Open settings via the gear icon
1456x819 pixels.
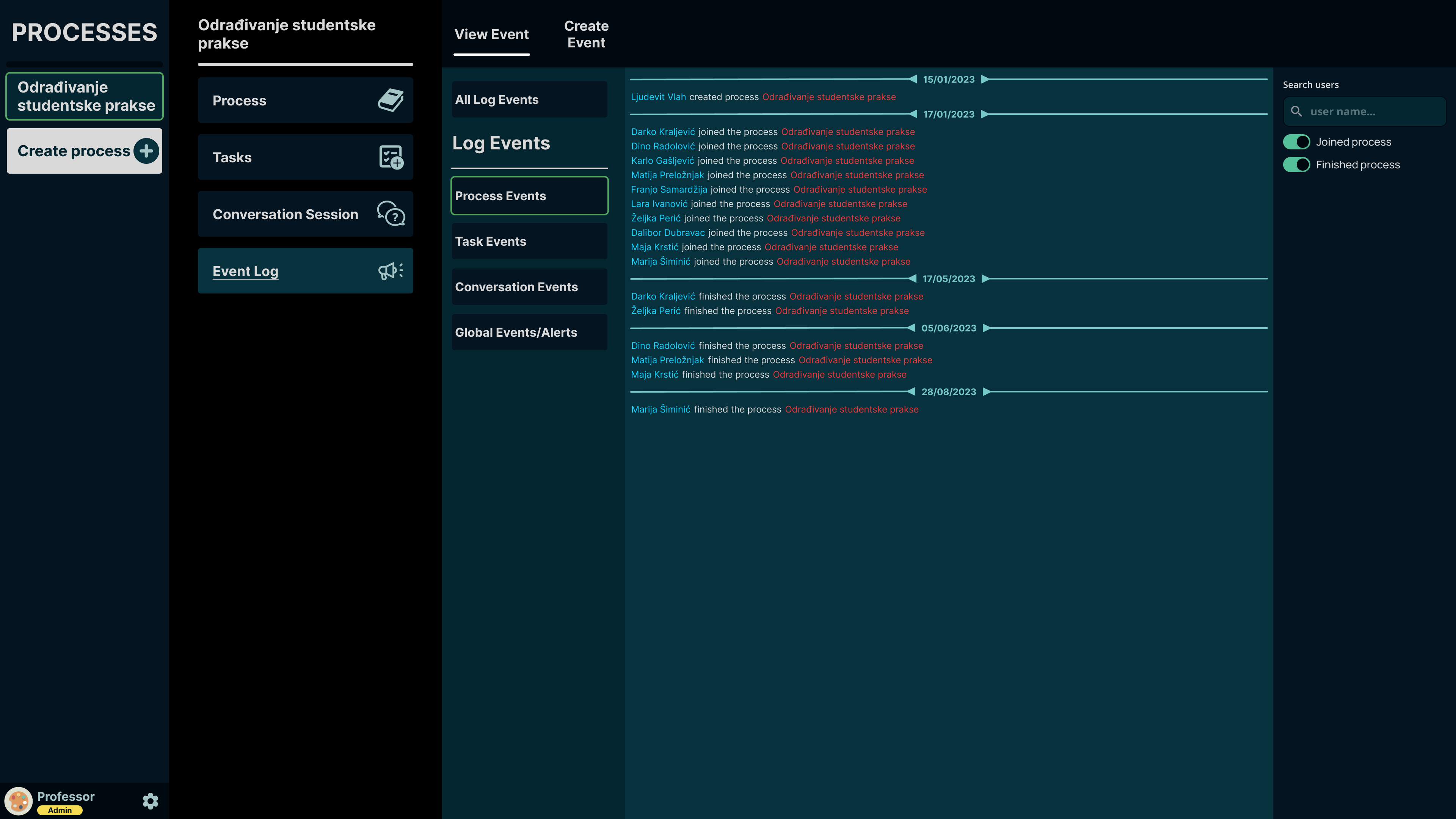pyautogui.click(x=151, y=800)
